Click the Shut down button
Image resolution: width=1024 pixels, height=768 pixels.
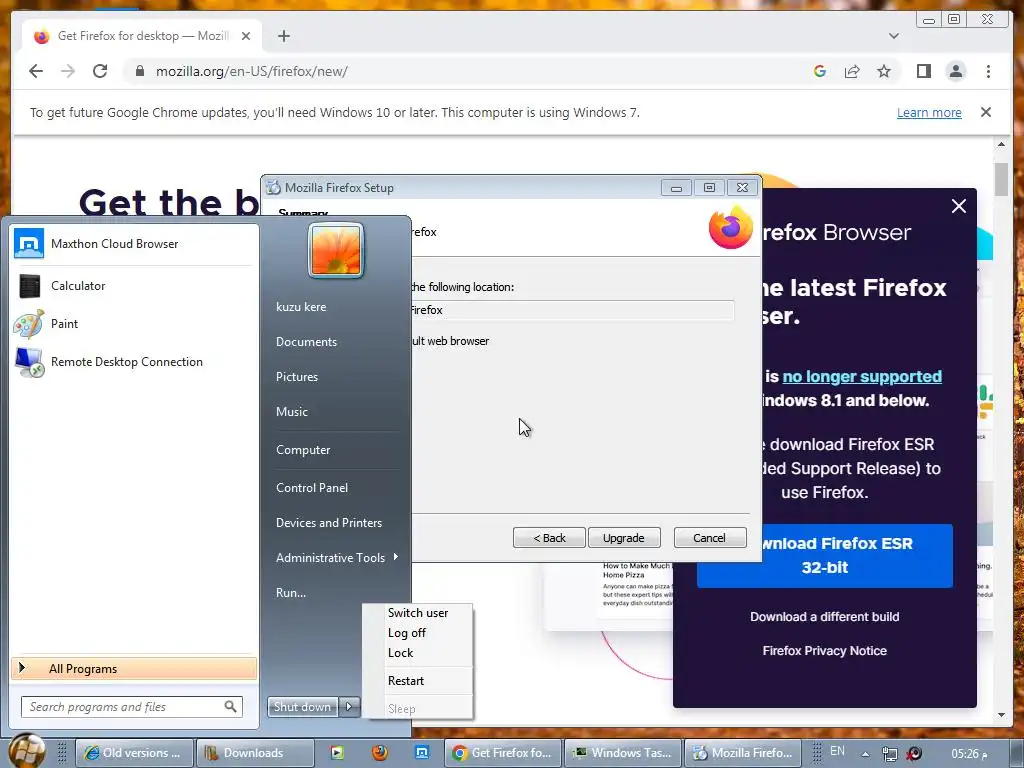point(303,707)
